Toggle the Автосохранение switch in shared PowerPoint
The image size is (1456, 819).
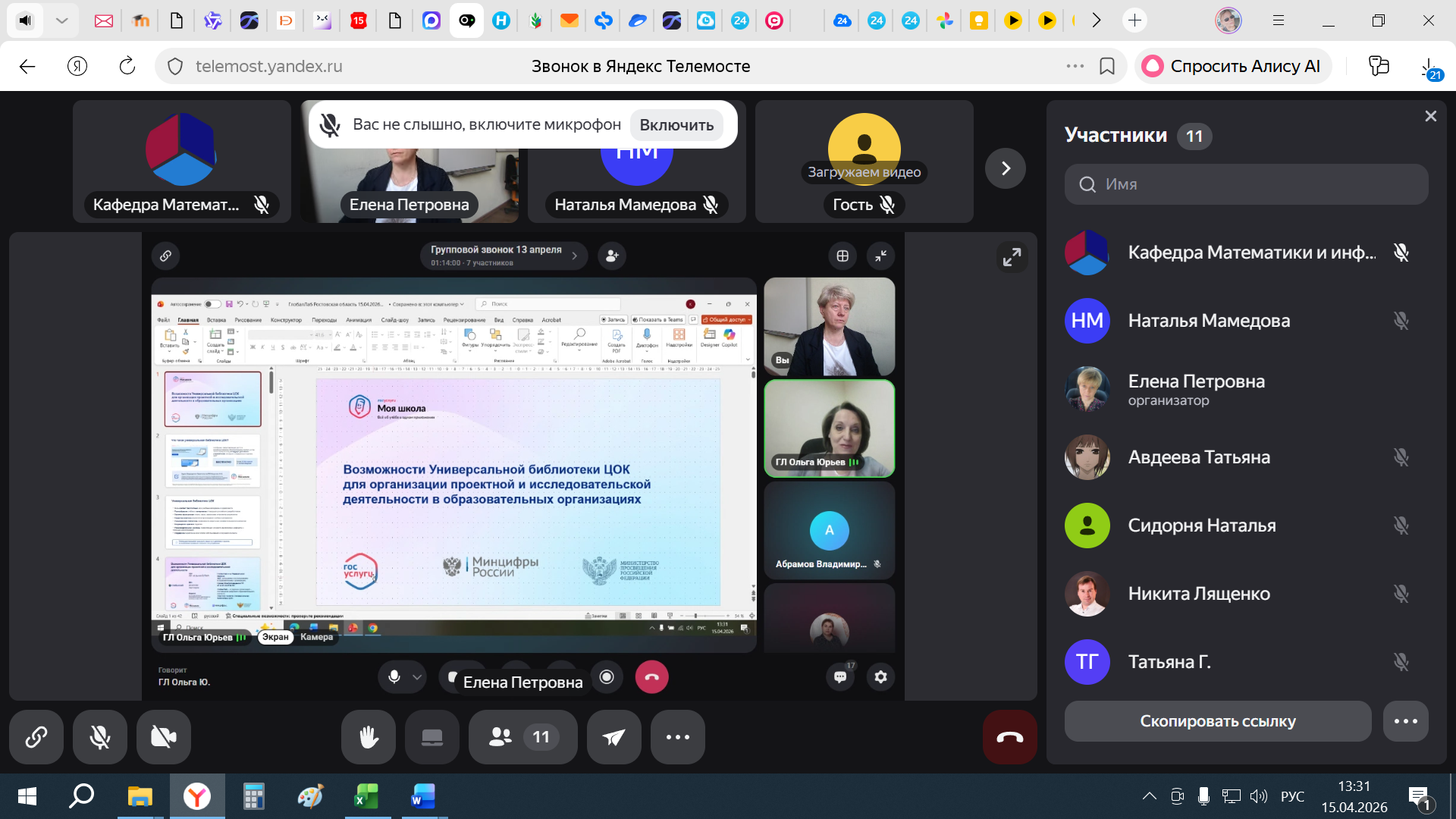[x=212, y=304]
